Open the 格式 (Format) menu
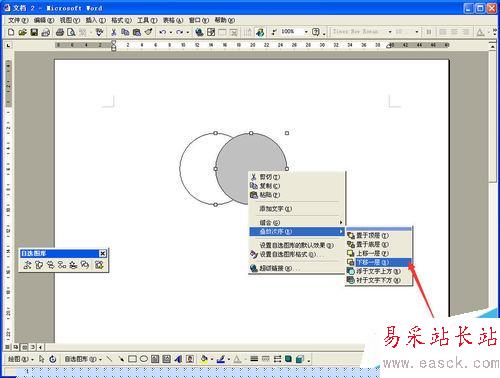 tap(121, 20)
